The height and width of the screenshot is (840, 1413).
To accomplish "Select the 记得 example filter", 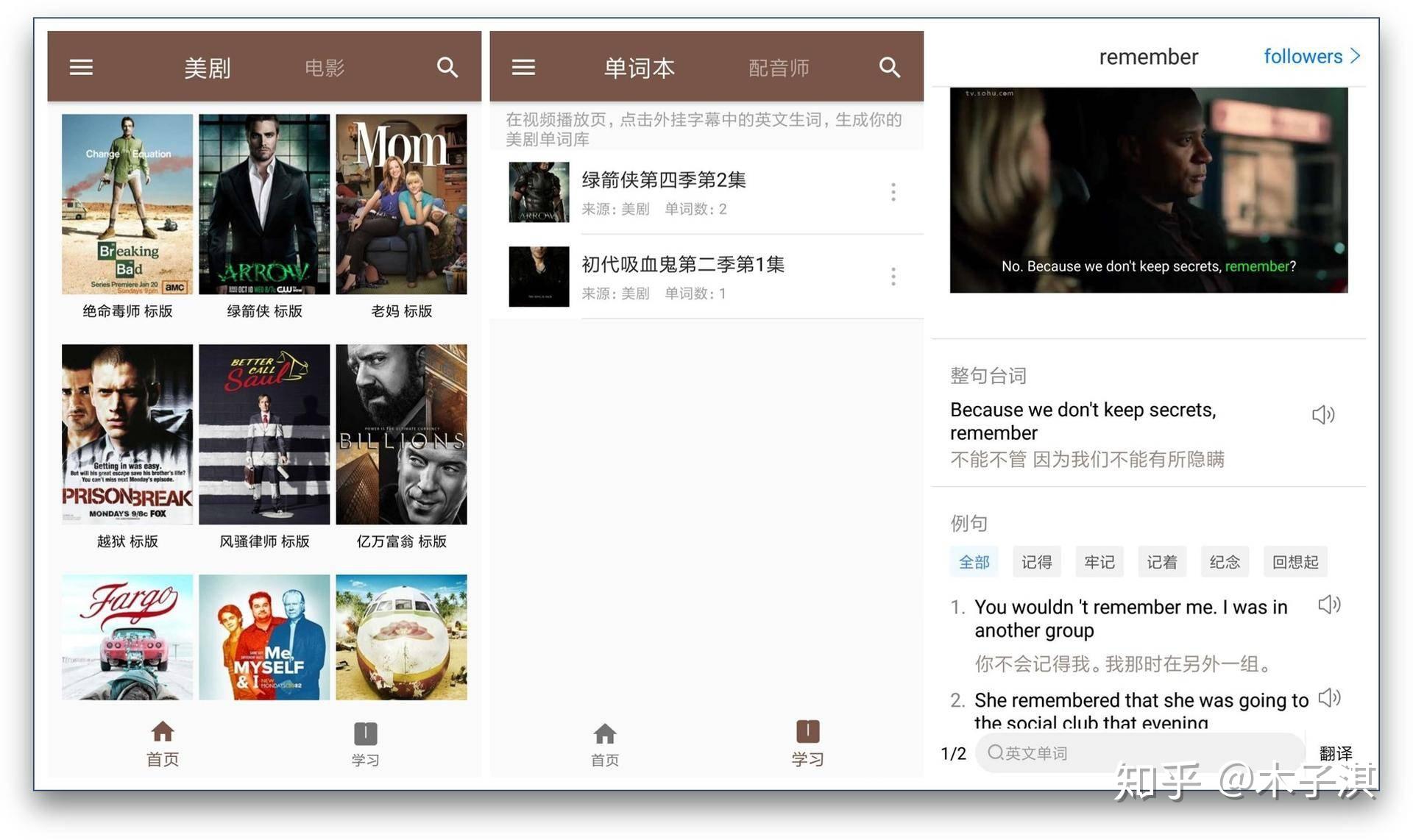I will pyautogui.click(x=1036, y=563).
